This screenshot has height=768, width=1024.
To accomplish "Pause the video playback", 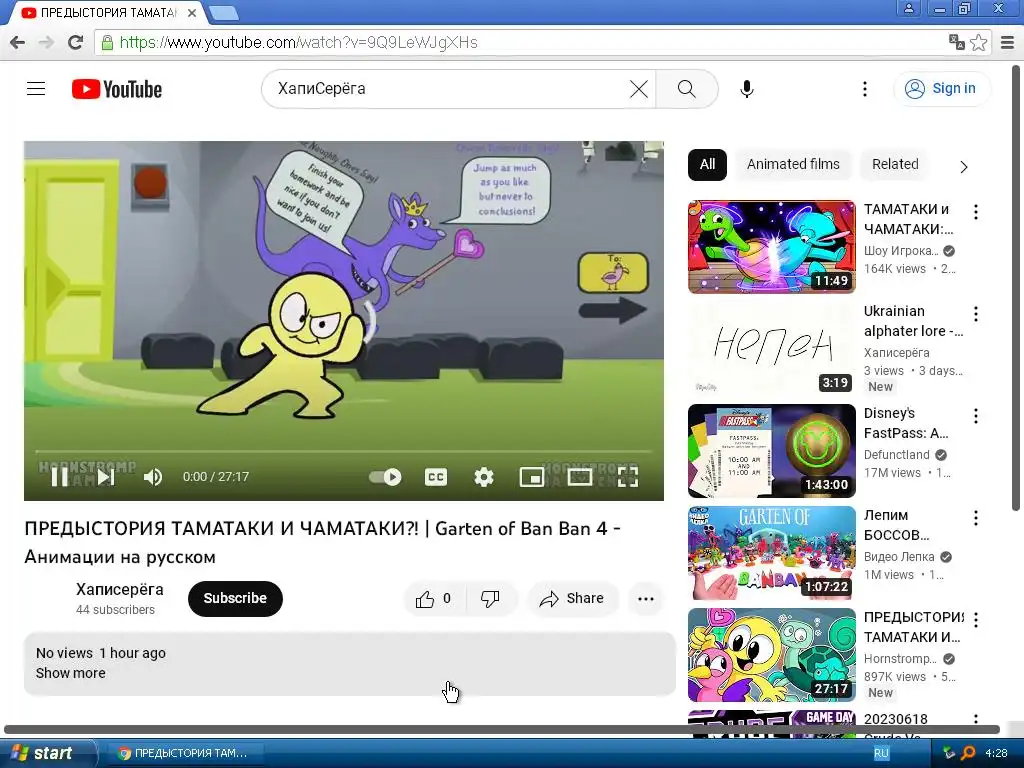I will click(x=59, y=477).
